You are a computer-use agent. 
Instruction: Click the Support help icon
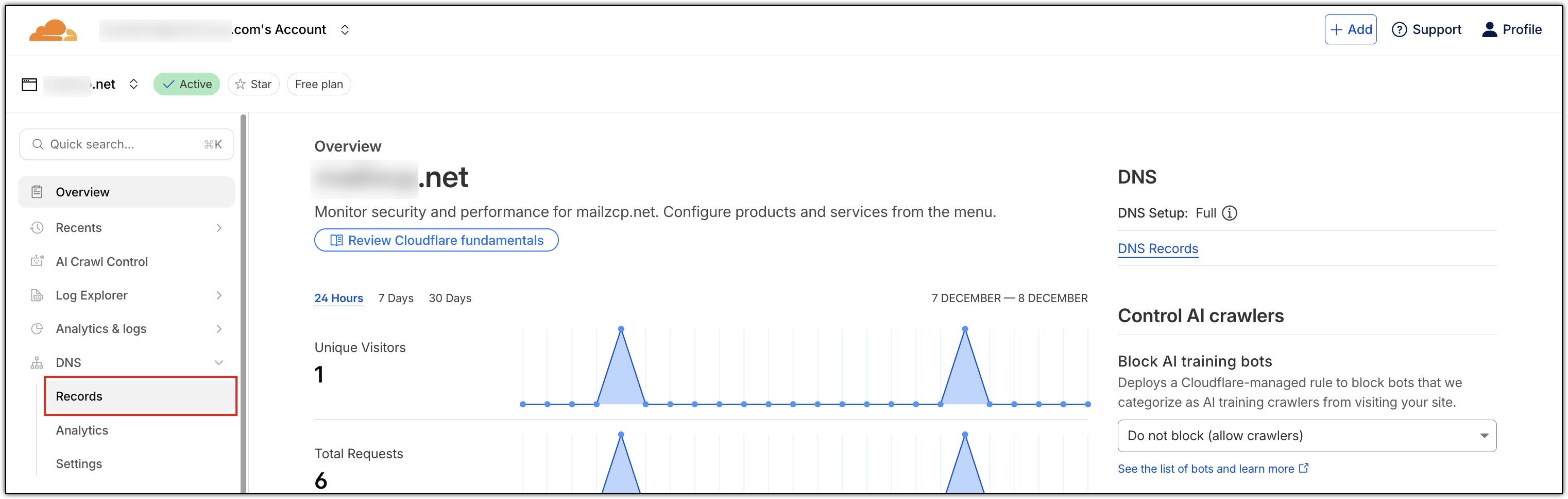(x=1399, y=30)
